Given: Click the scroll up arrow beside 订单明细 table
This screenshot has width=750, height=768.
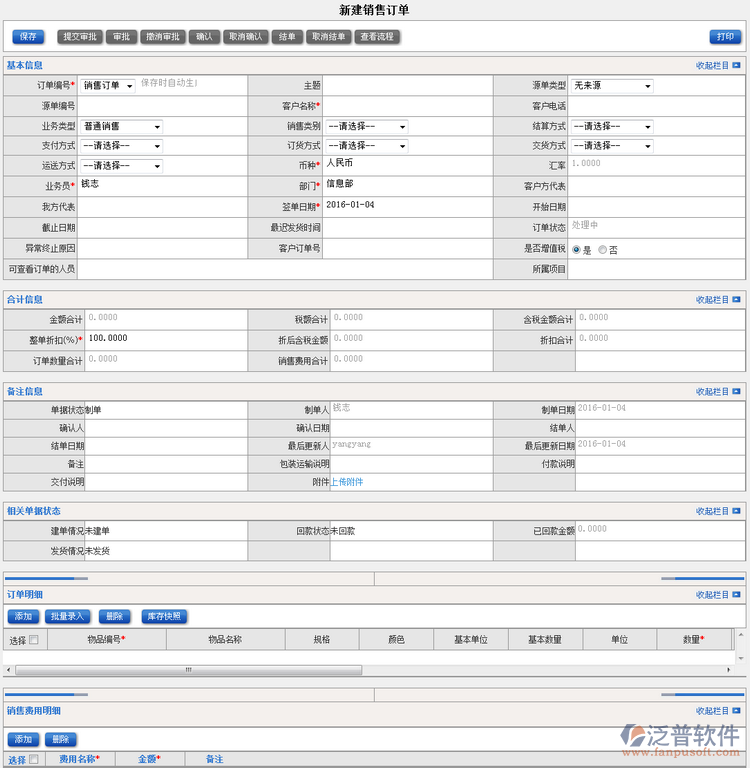Looking at the screenshot, I should coord(741,635).
